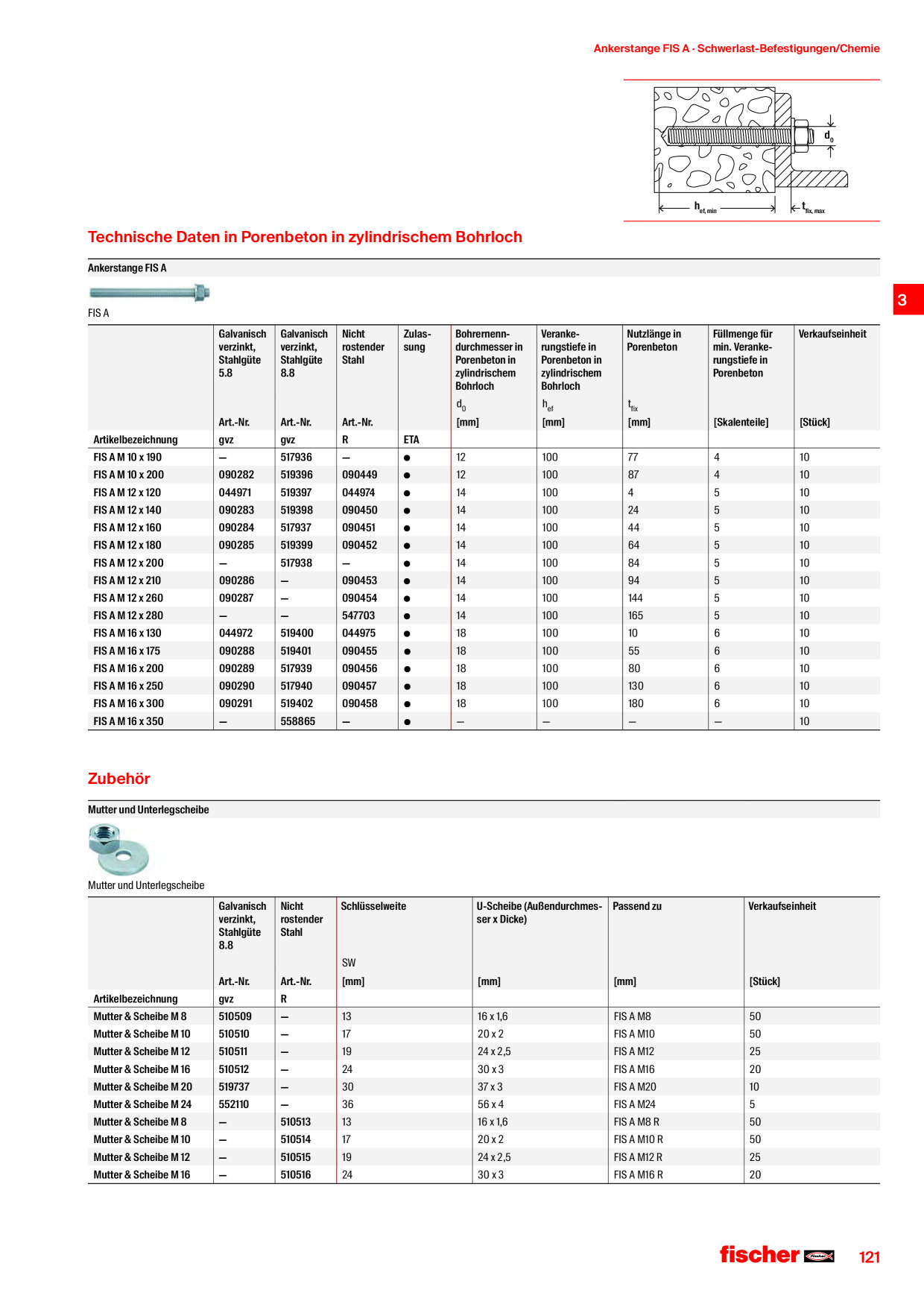
Task: Click the 'Füllmenge für min. Verankerungstiefe' column header
Action: tap(743, 354)
